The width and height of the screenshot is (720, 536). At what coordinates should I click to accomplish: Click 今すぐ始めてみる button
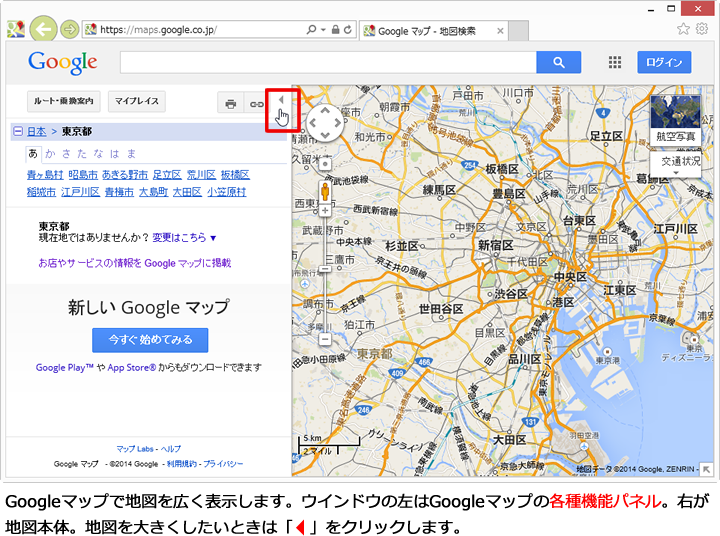click(150, 340)
